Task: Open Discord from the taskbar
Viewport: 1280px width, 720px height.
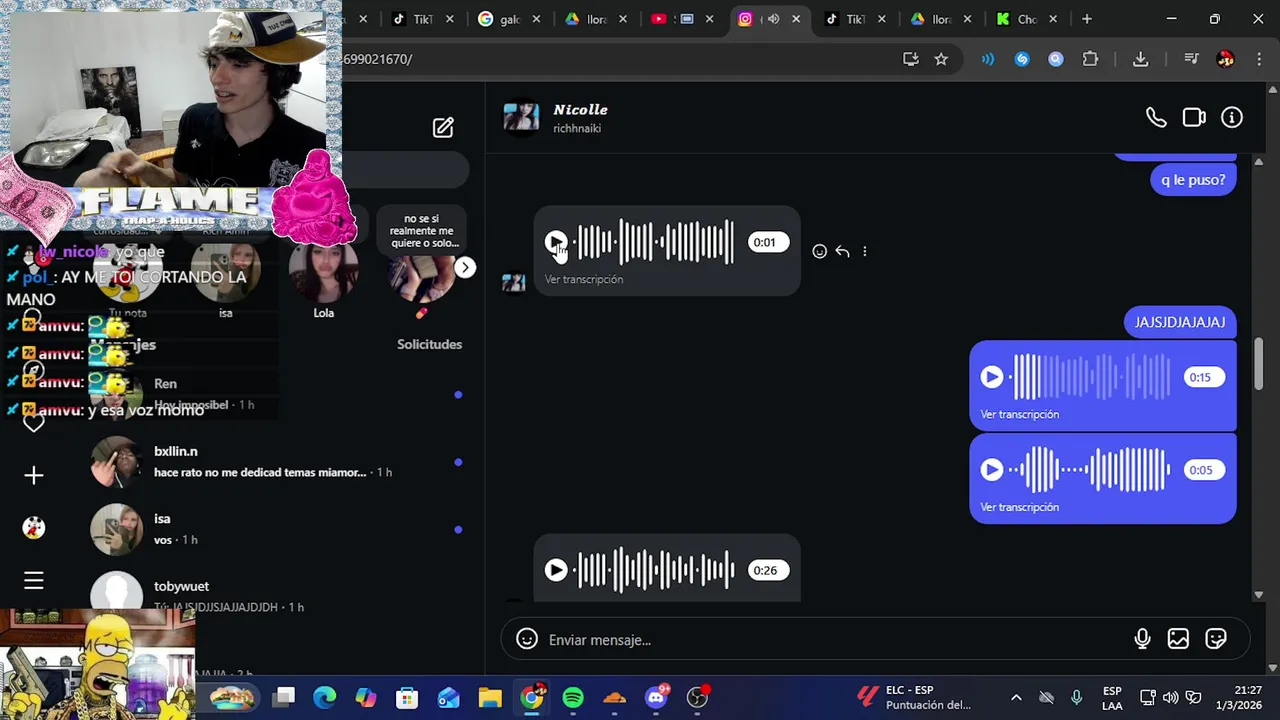Action: [x=657, y=697]
